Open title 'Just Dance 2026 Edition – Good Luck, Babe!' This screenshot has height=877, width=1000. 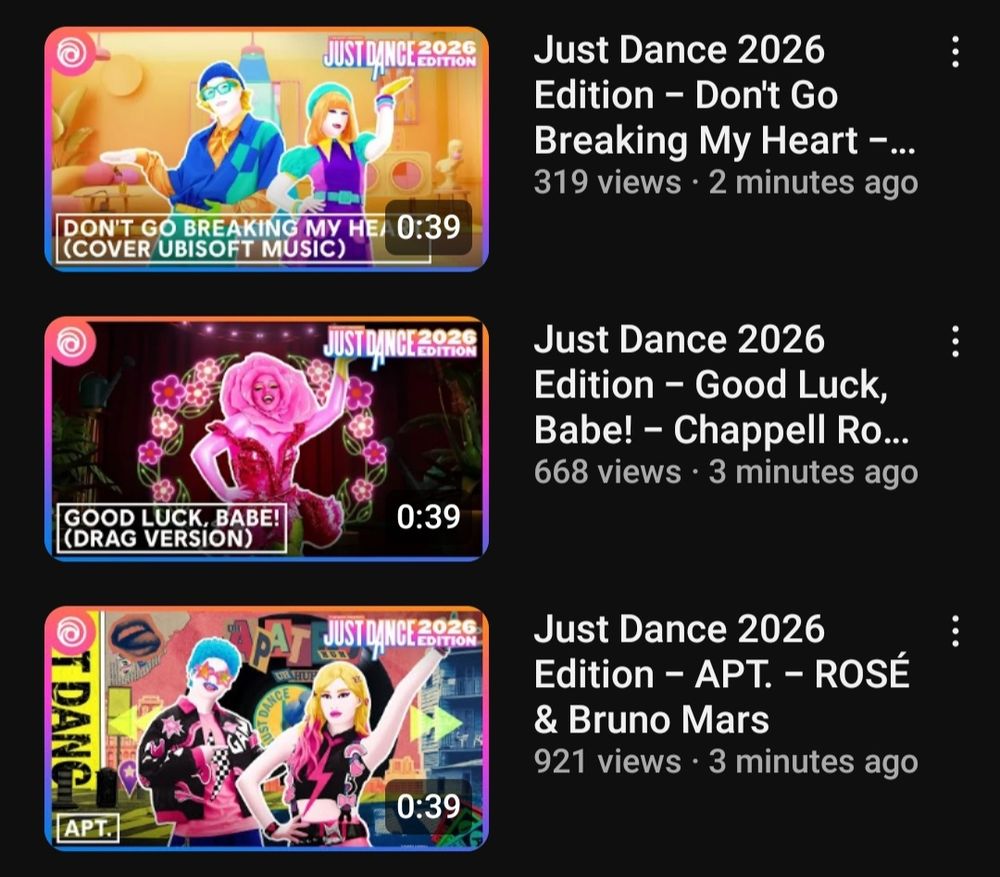pos(721,385)
